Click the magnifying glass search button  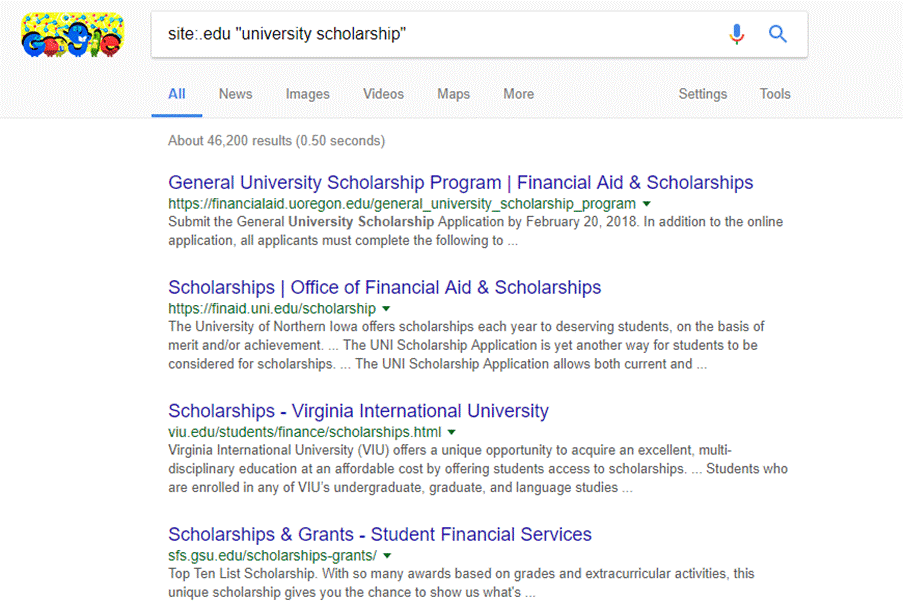point(778,35)
